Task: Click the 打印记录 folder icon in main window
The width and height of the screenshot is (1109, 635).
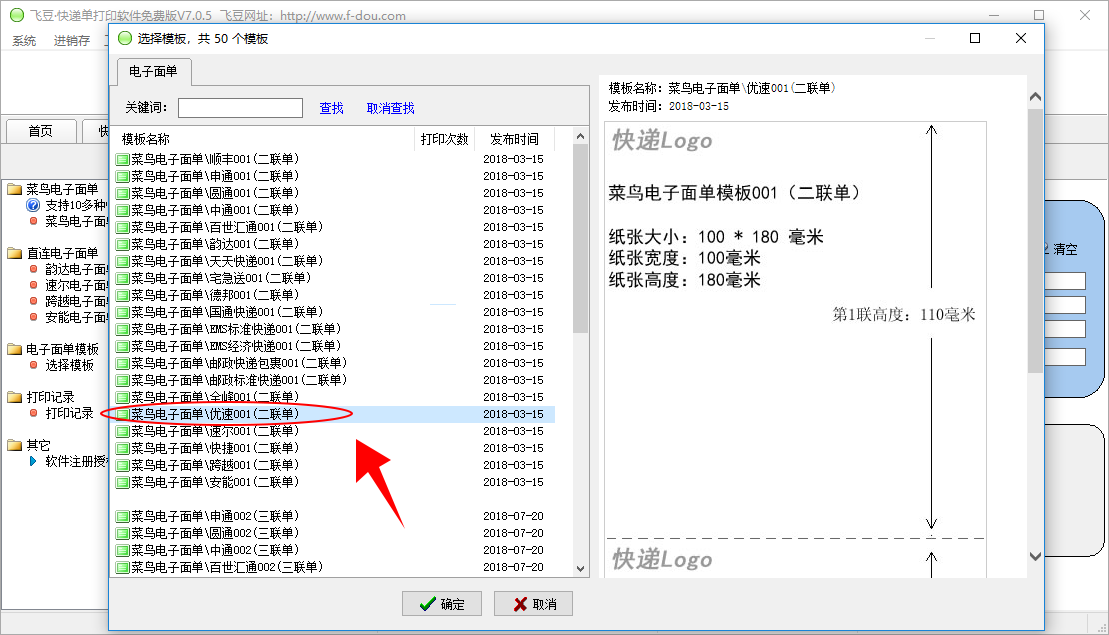Action: click(x=15, y=397)
